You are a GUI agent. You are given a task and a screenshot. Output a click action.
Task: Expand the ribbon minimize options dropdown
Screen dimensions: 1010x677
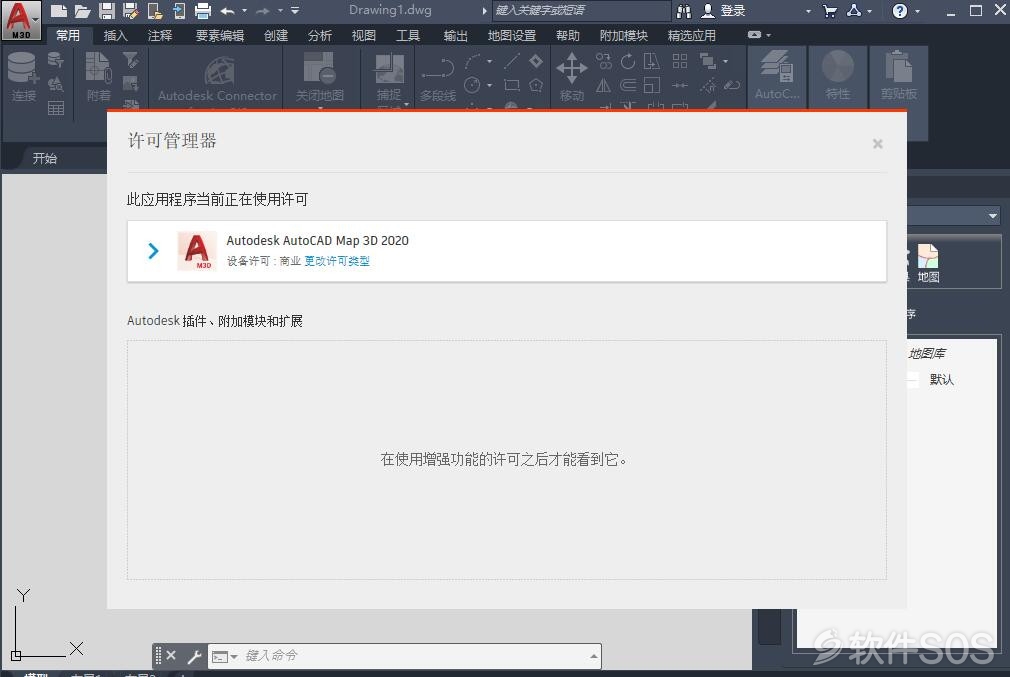(x=768, y=35)
